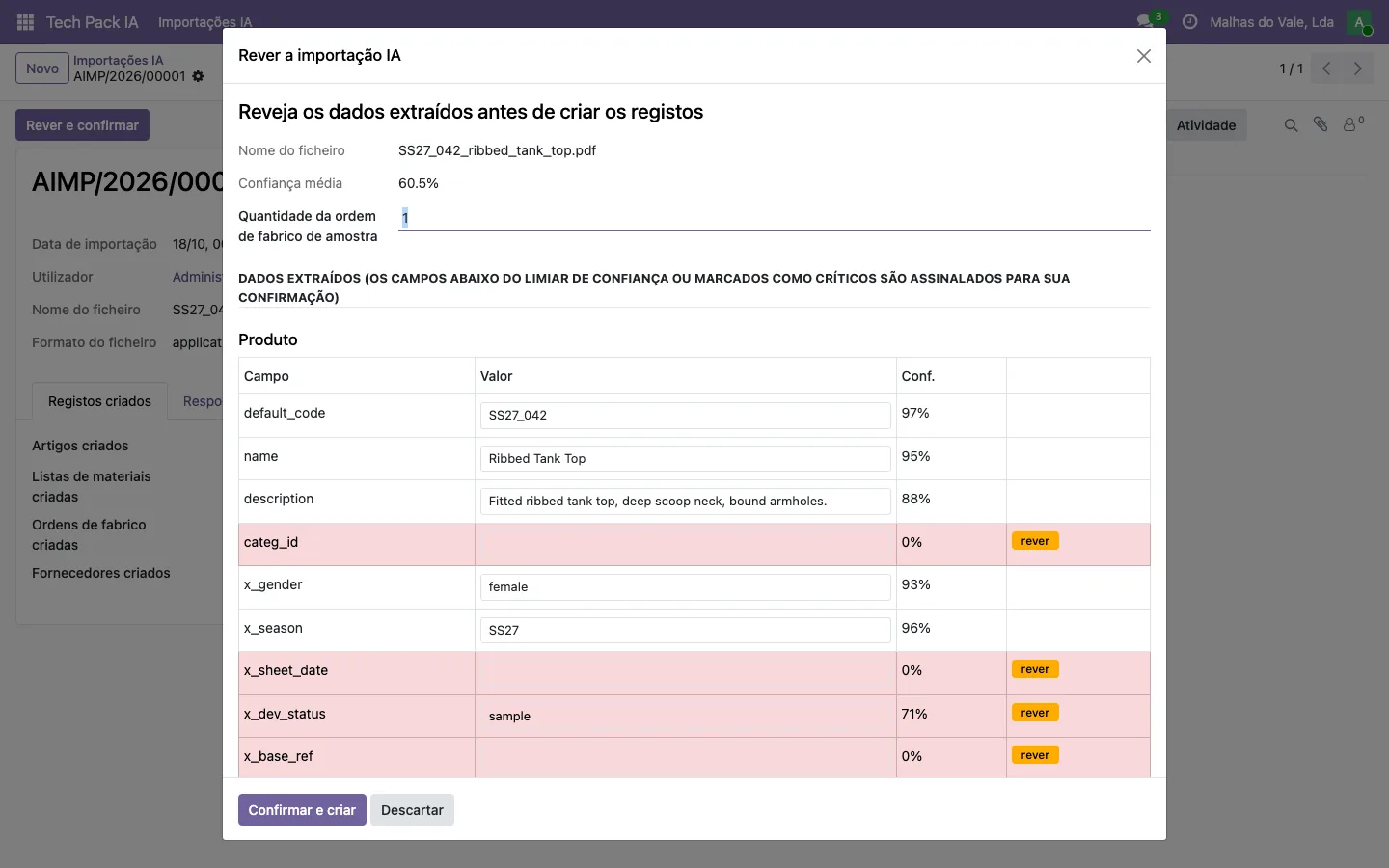Open the gear actions menu beside AIMP/2026/00001
Viewport: 1389px width, 868px height.
click(x=198, y=76)
